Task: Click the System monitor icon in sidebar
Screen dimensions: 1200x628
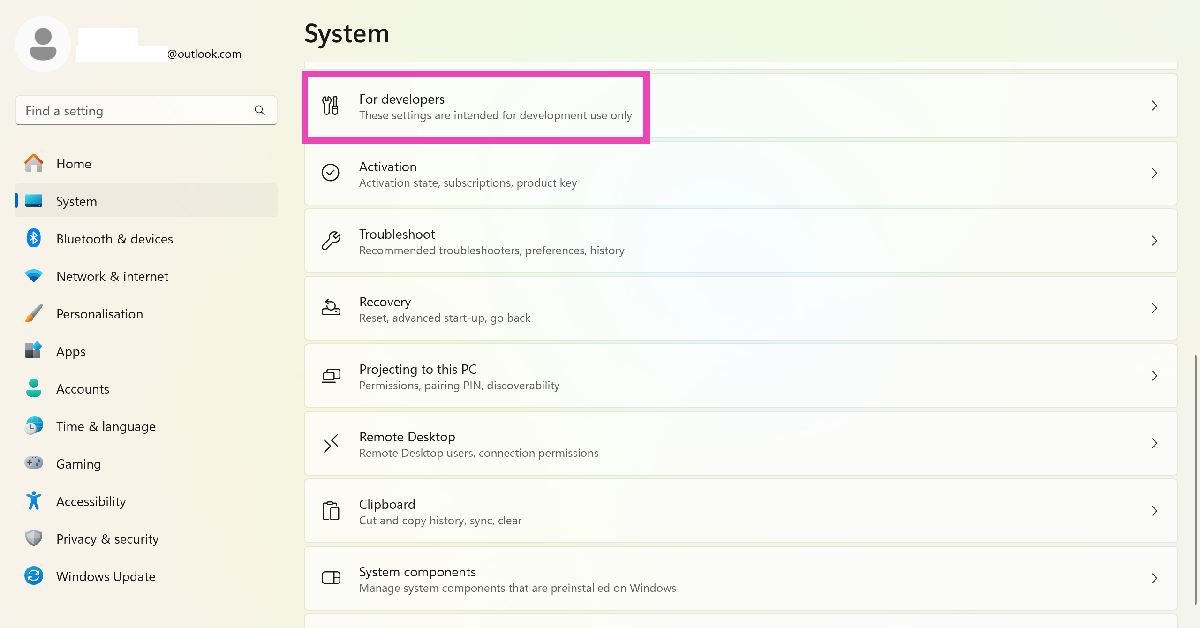Action: 34,201
